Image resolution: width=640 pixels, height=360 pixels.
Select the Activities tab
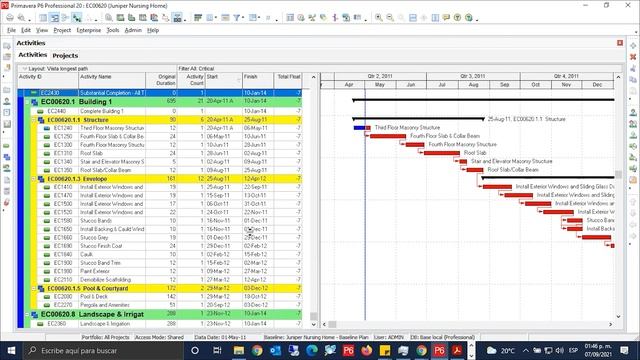click(33, 55)
